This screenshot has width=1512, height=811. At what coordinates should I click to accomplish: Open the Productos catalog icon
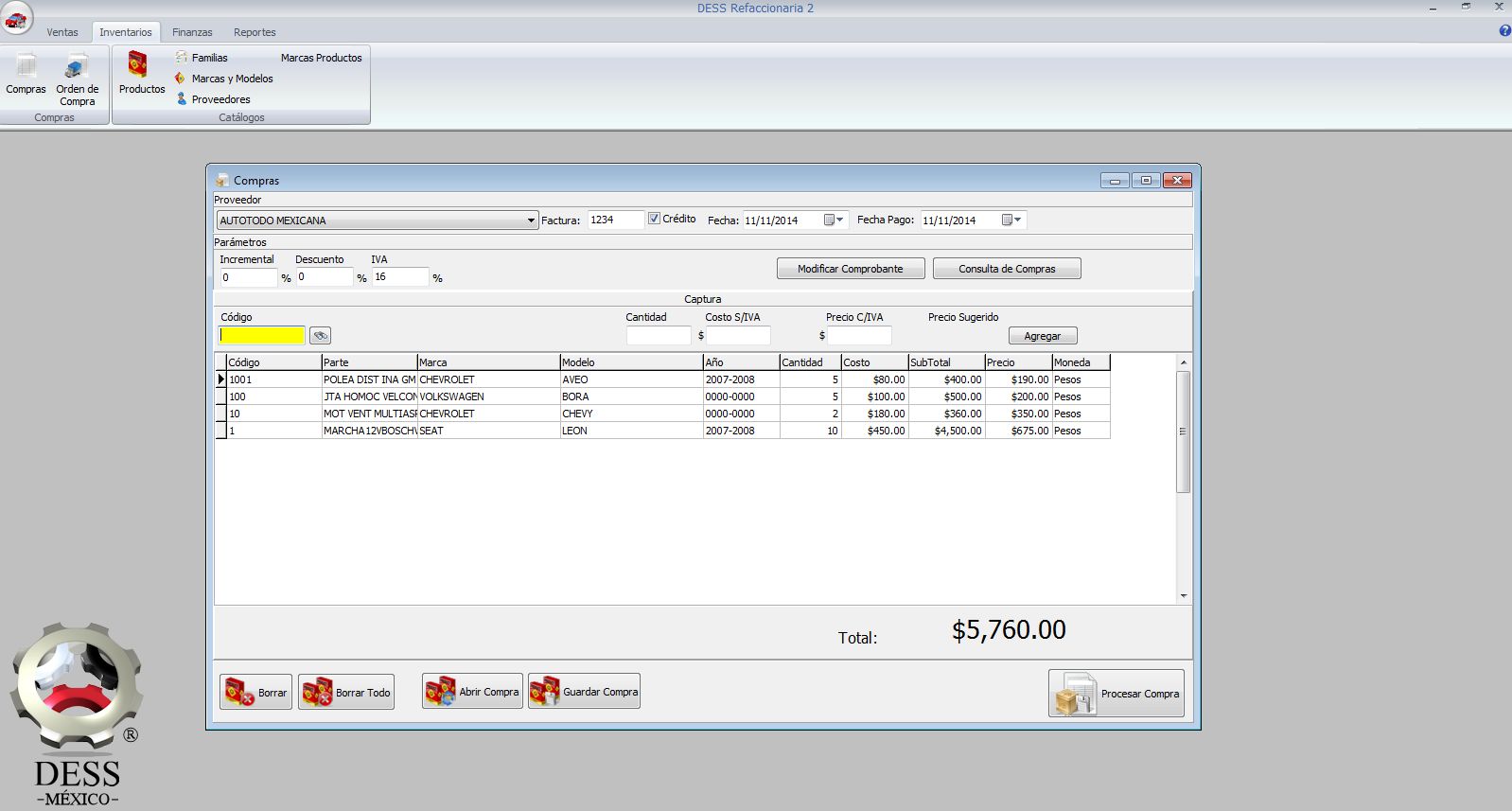(142, 74)
